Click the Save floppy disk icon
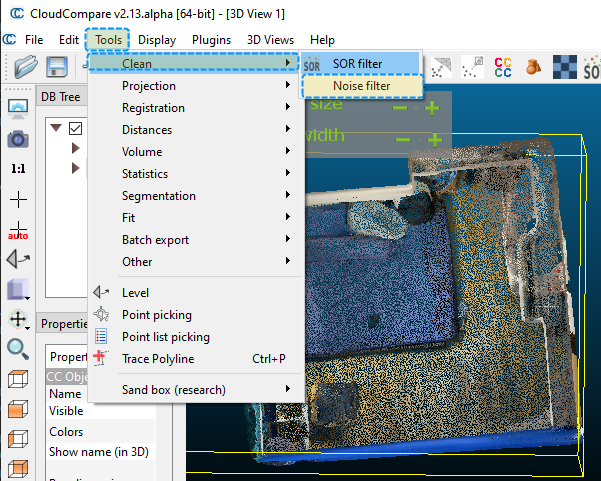Screen dimensions: 601x481 [58, 67]
